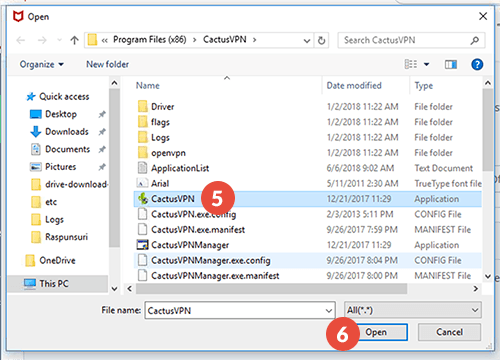The image size is (500, 360).
Task: Sort by Name column header
Action: [148, 86]
